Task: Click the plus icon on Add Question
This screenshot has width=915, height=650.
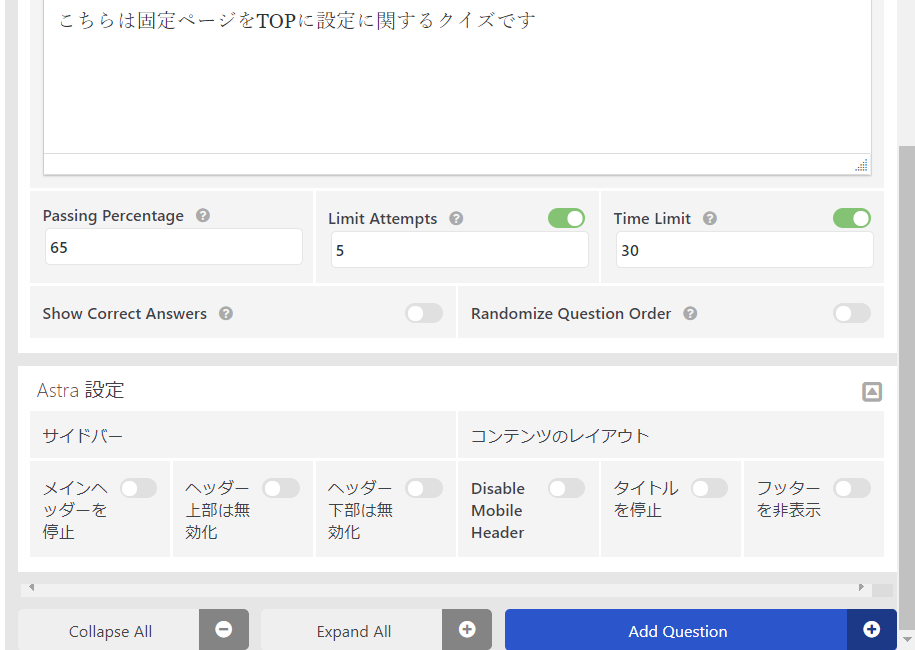Action: (871, 630)
